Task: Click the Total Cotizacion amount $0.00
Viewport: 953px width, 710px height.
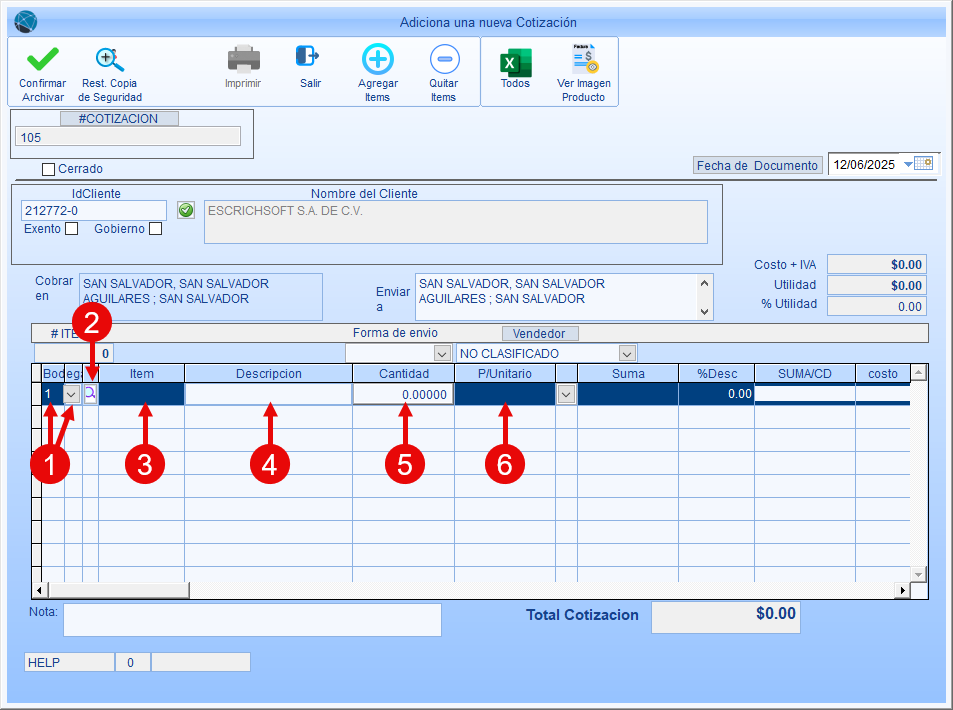Action: click(x=726, y=618)
